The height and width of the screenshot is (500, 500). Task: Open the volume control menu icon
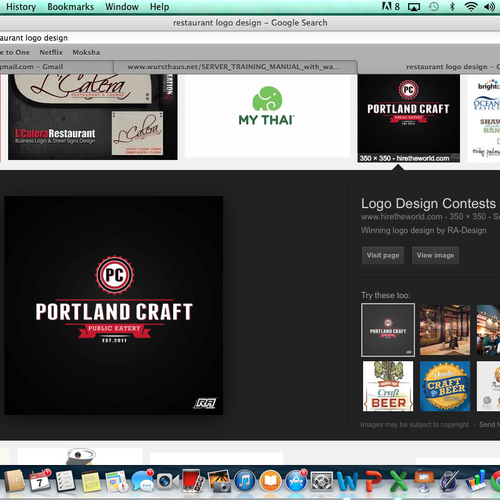click(x=489, y=7)
